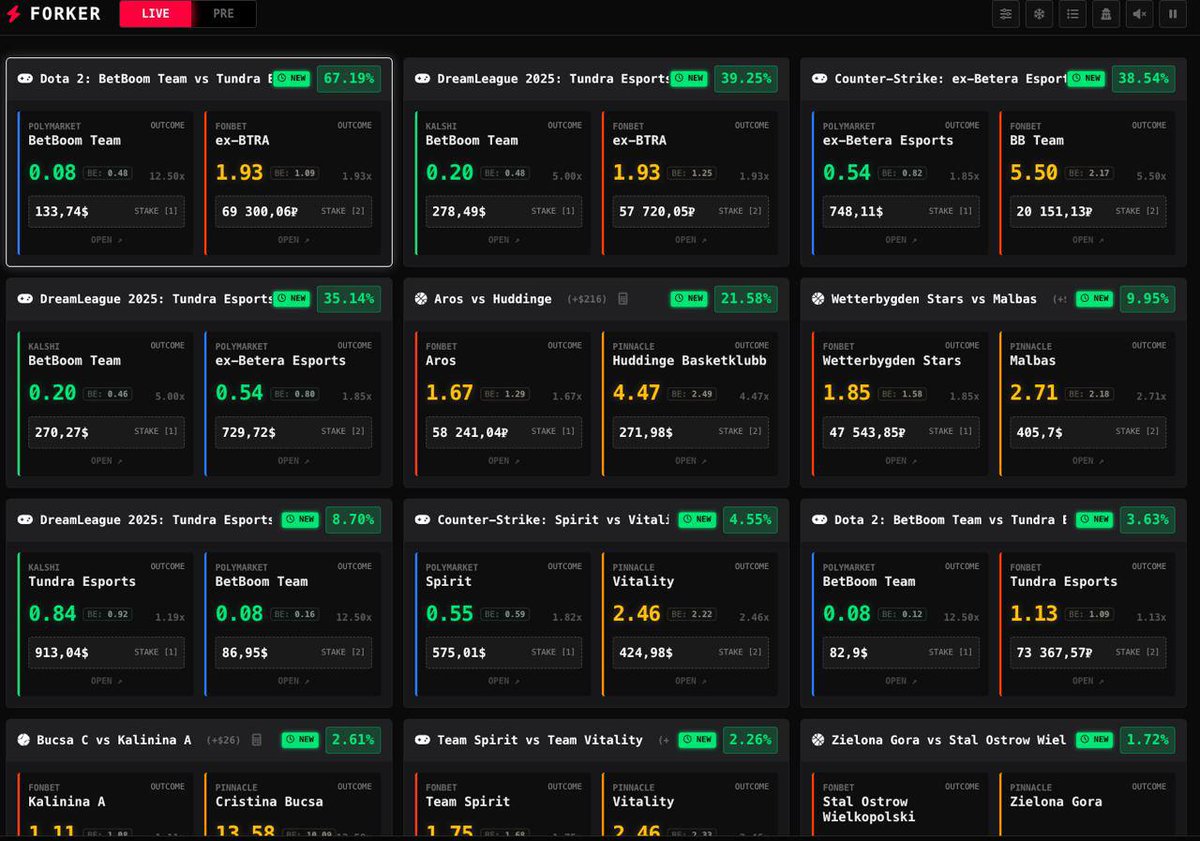The image size is (1200, 841).
Task: Click odds 1.85 for Wetterbygden Stars
Action: click(847, 393)
